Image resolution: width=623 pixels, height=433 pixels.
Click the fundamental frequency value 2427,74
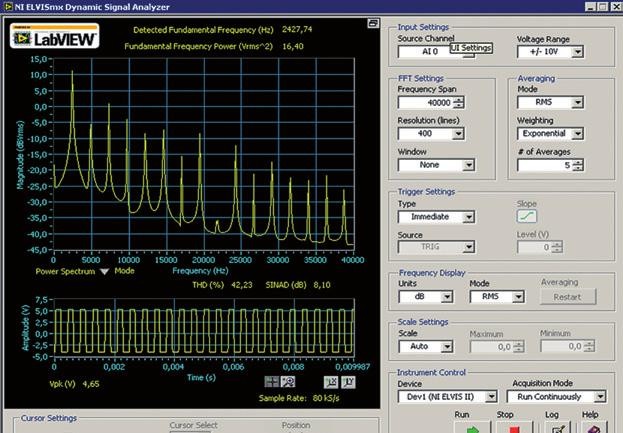coord(297,29)
